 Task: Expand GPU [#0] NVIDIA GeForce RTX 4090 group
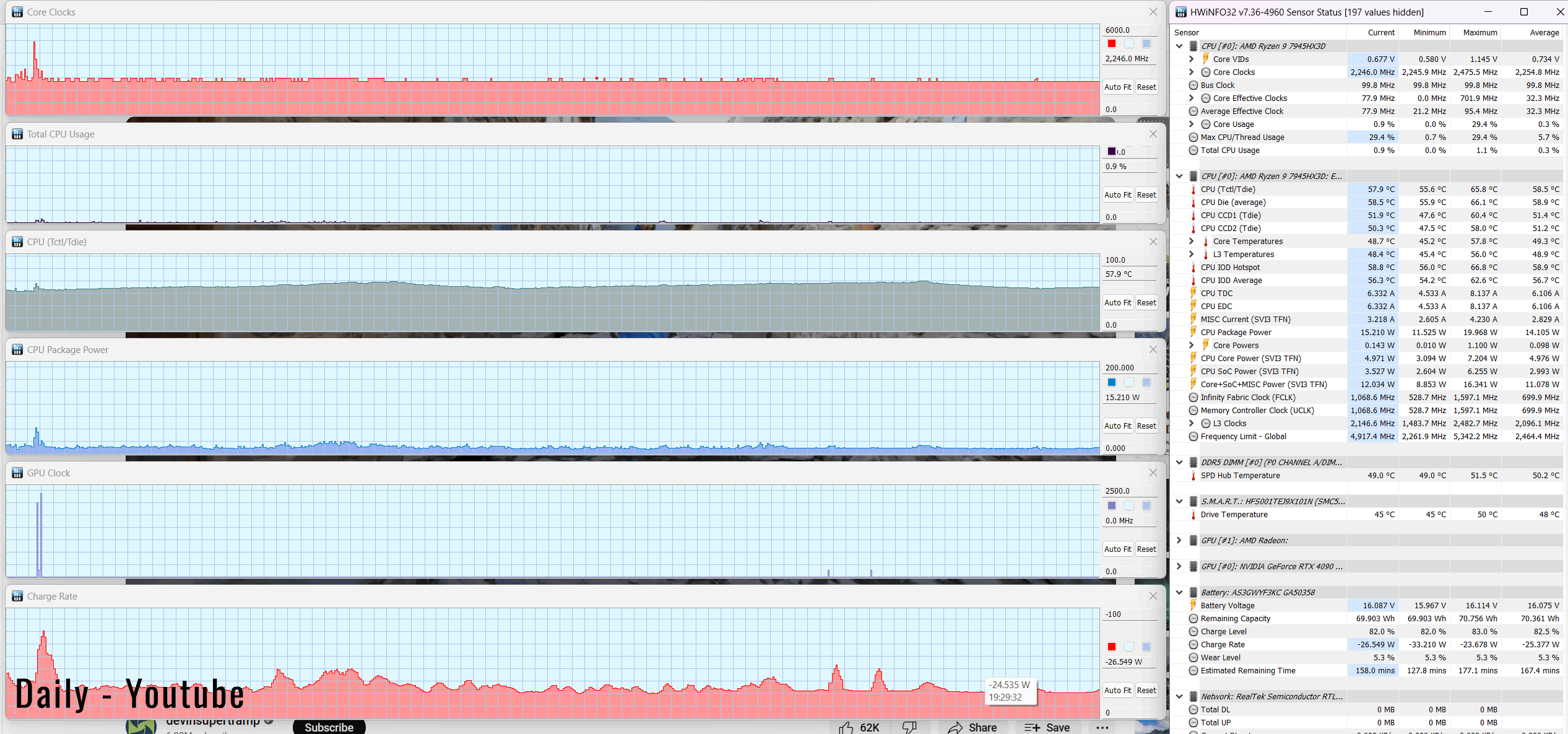pos(1179,566)
